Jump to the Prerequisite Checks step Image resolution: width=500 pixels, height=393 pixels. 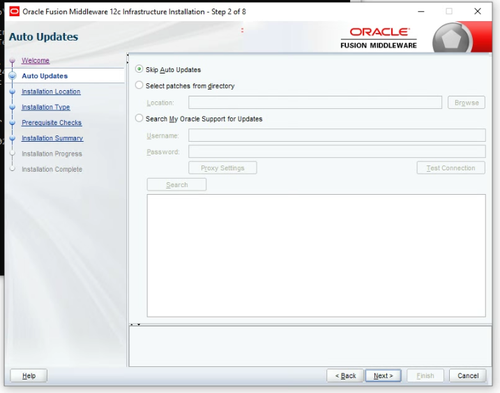click(x=51, y=122)
